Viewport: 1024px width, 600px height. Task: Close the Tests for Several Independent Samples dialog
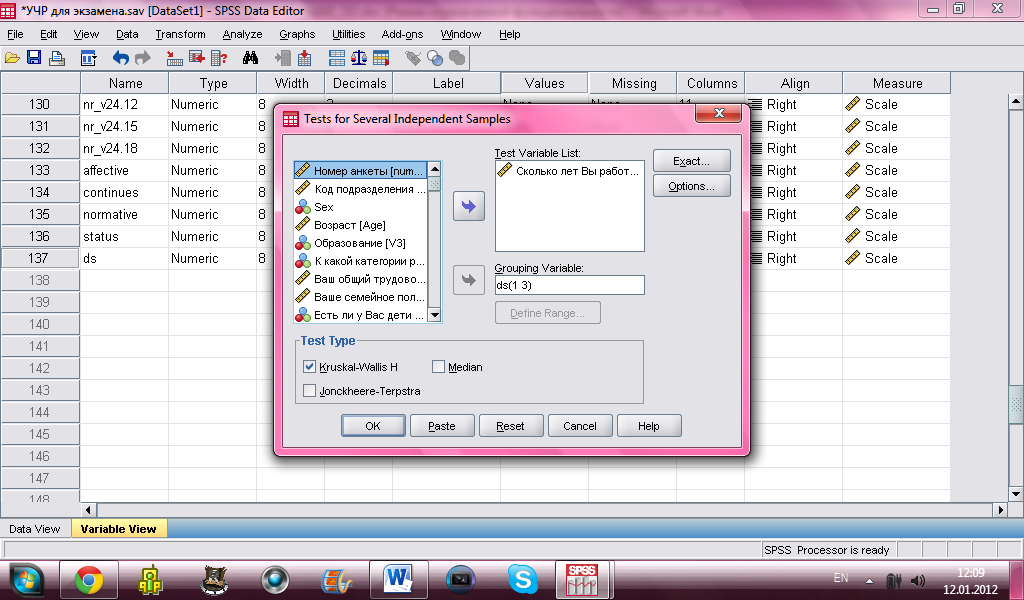tap(719, 113)
